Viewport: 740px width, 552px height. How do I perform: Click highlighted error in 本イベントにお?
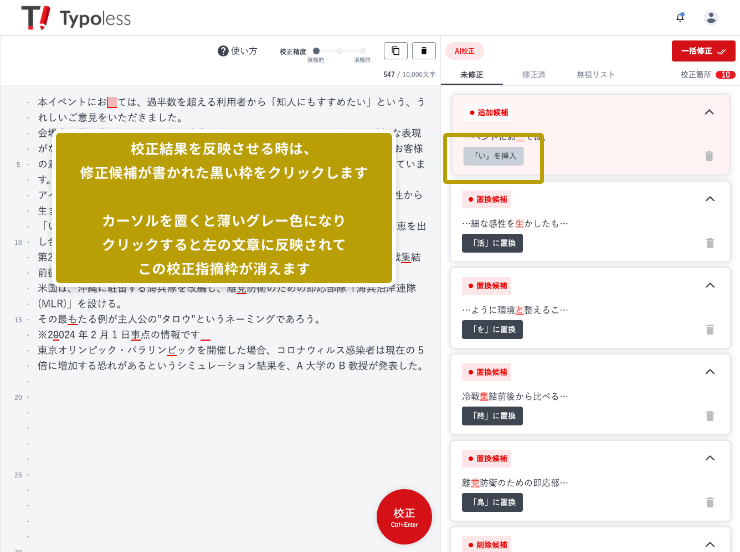pyautogui.click(x=112, y=102)
